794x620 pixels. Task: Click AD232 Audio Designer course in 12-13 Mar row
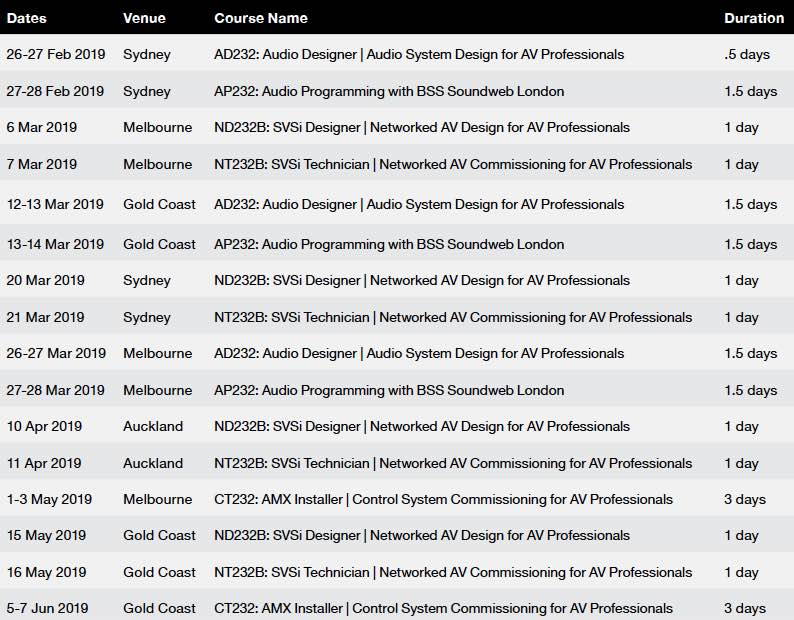[419, 205]
